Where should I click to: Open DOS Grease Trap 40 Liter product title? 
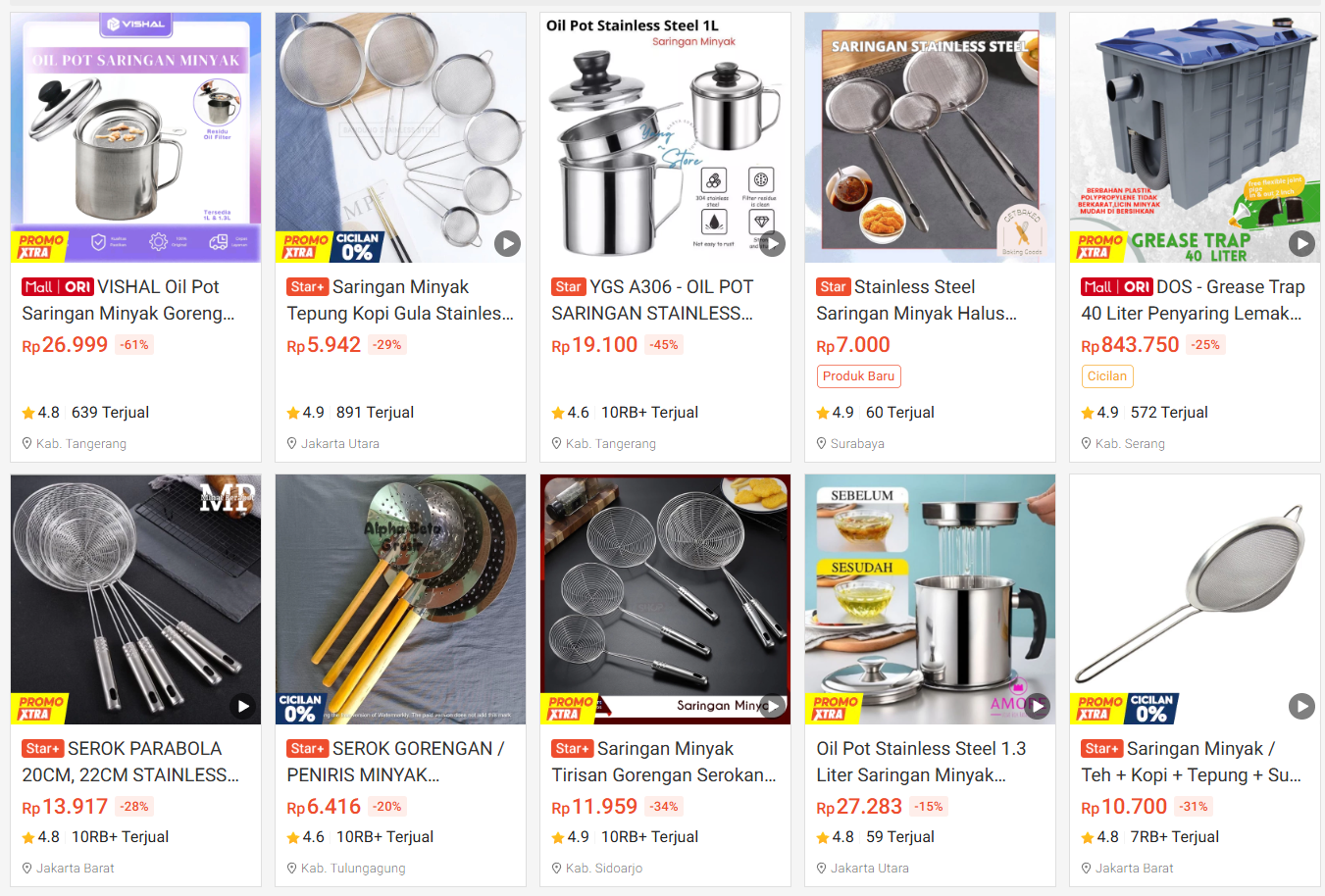[x=1193, y=300]
